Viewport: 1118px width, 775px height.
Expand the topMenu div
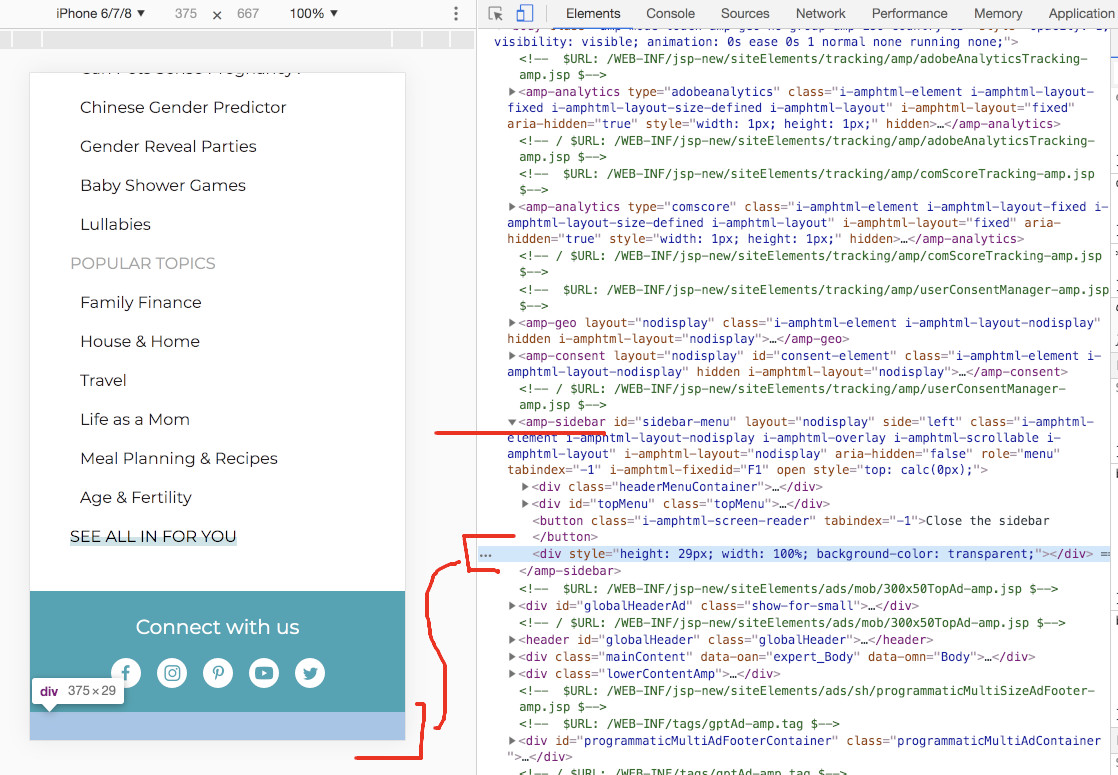tap(525, 504)
